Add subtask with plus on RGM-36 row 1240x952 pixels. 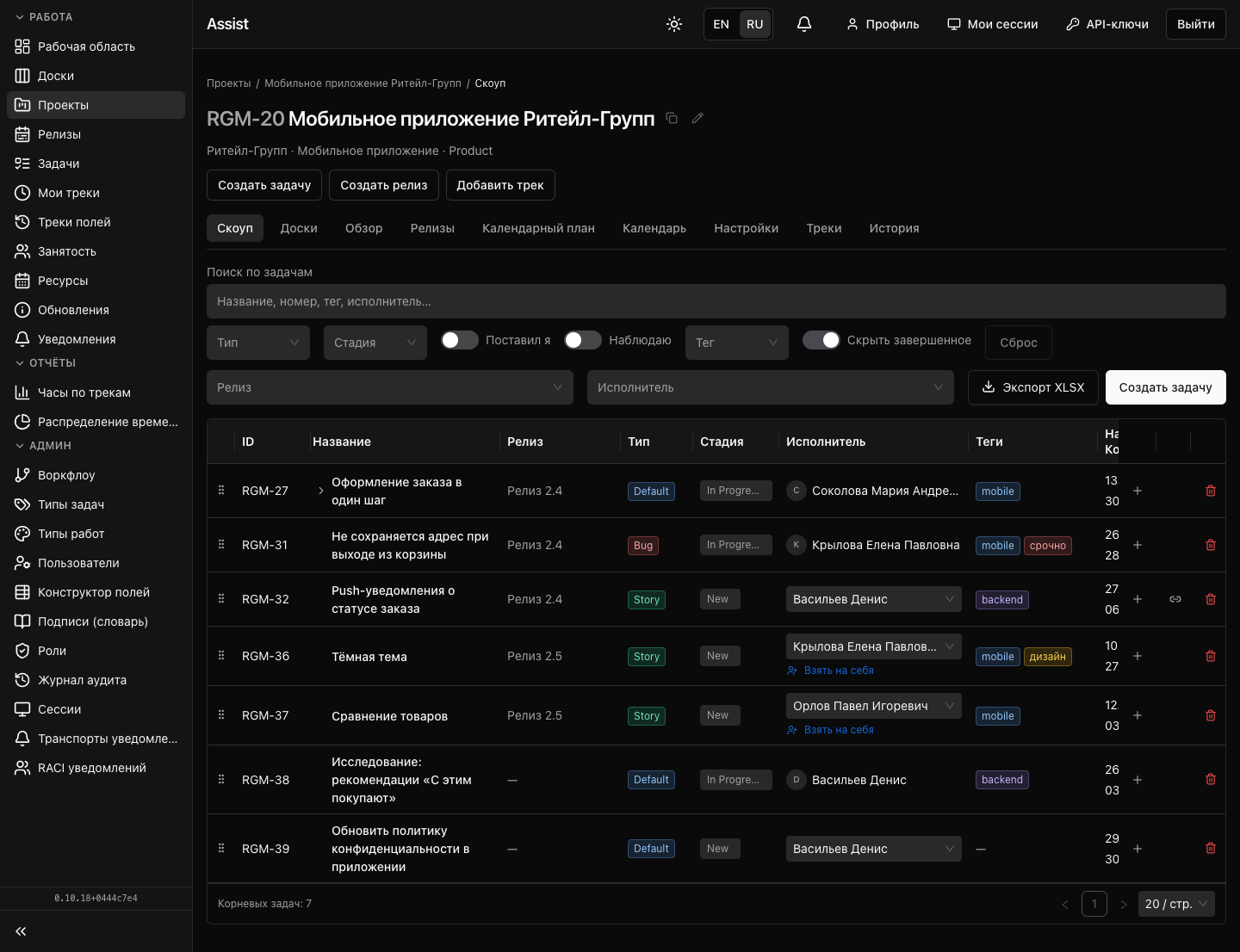pyautogui.click(x=1138, y=656)
